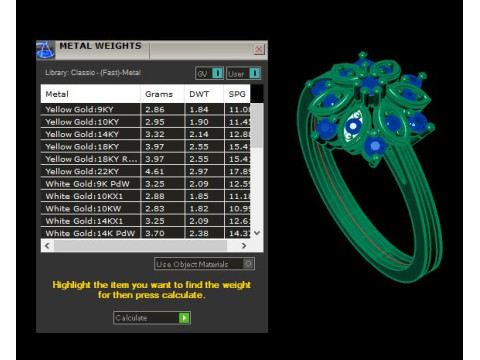The height and width of the screenshot is (360, 480).
Task: Select White Gold:14KX1 row
Action: [x=146, y=220]
